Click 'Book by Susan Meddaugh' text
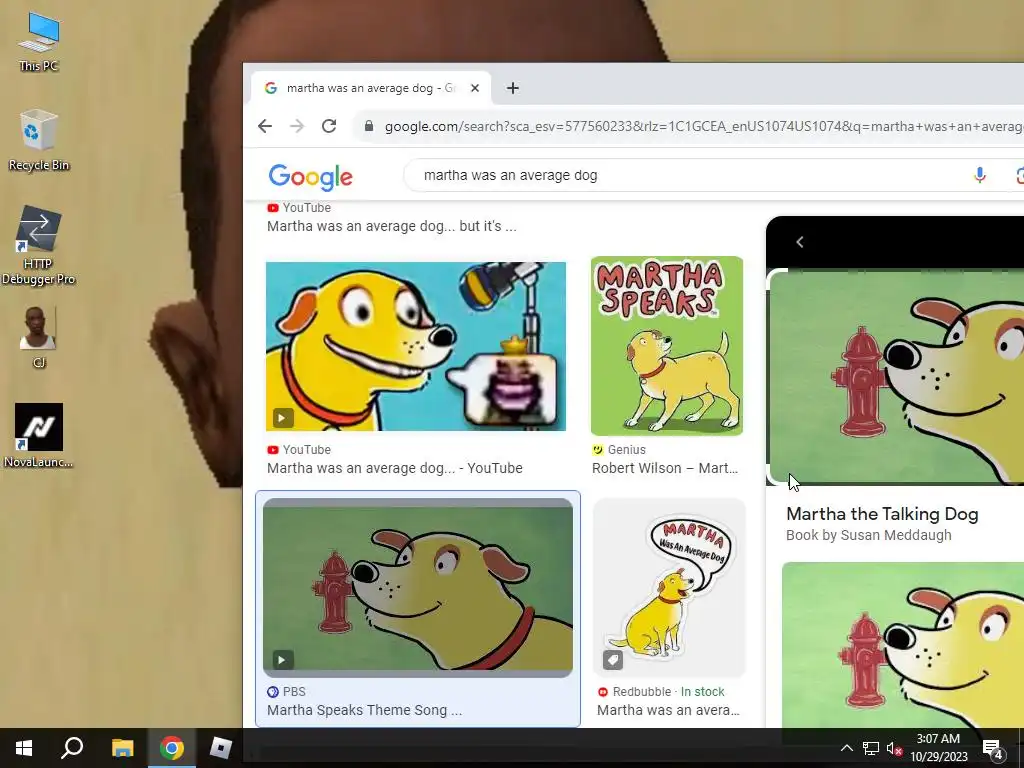 click(869, 535)
